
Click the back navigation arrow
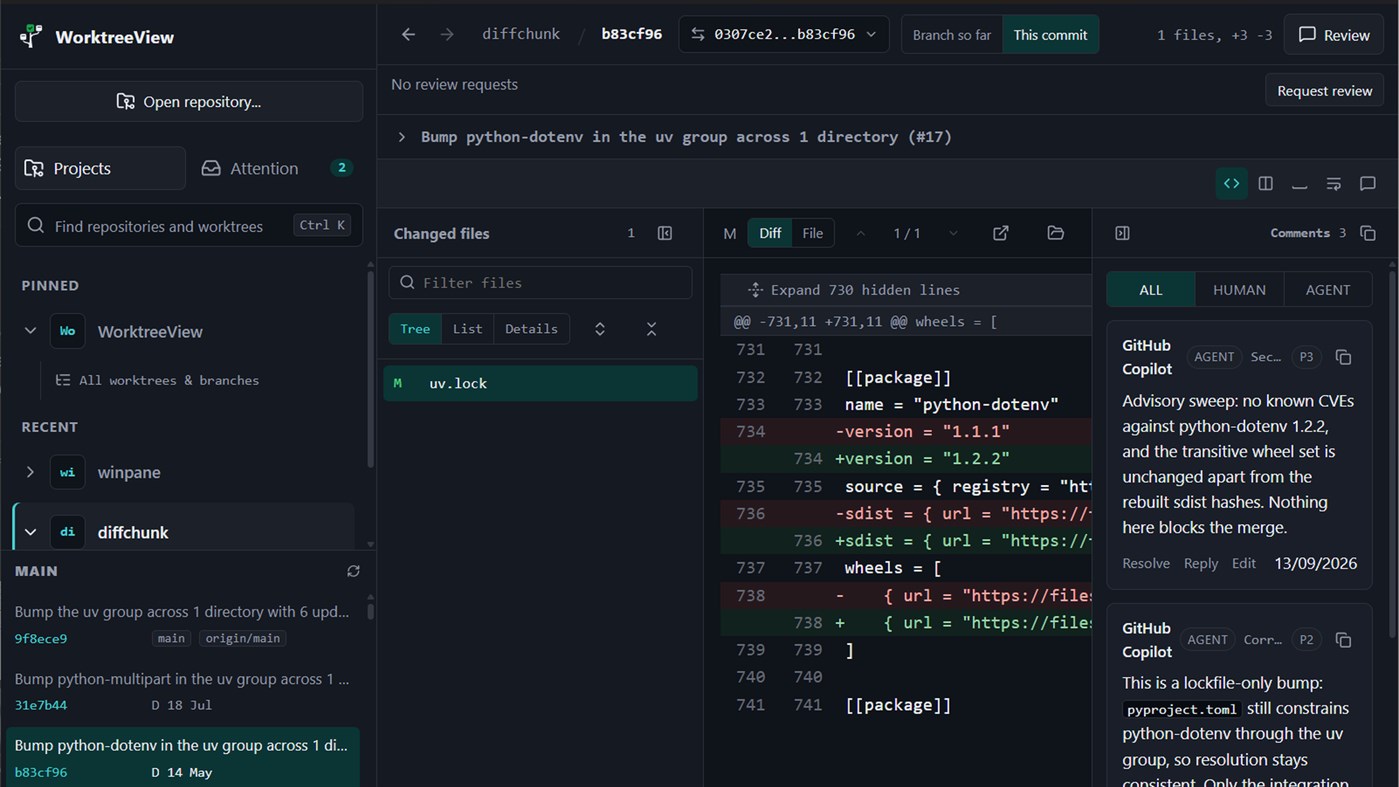tap(408, 34)
